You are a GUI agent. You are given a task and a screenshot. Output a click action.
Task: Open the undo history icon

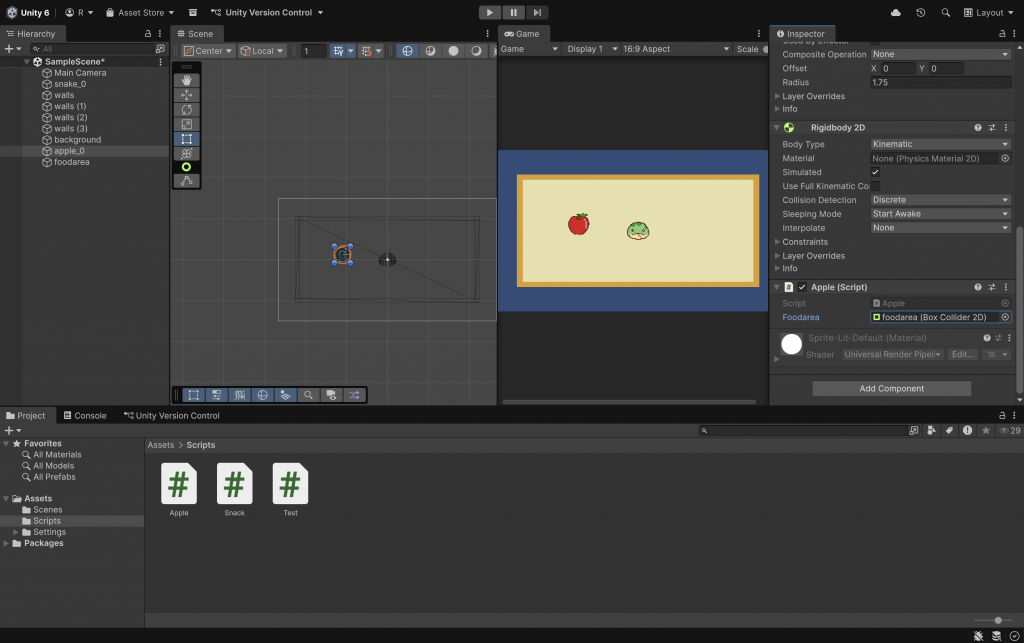coord(921,12)
